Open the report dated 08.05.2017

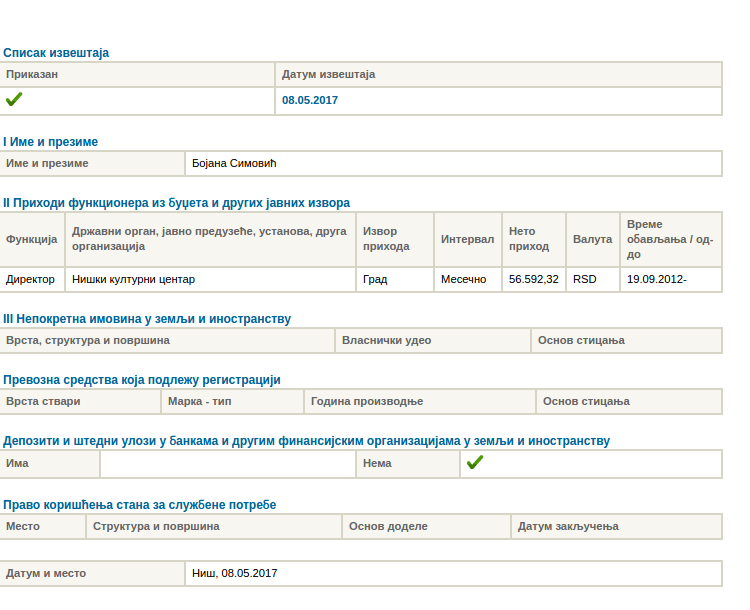[x=310, y=101]
